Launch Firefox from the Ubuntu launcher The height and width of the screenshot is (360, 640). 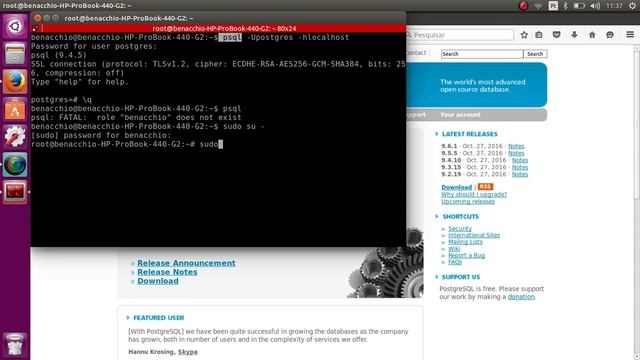click(x=15, y=81)
